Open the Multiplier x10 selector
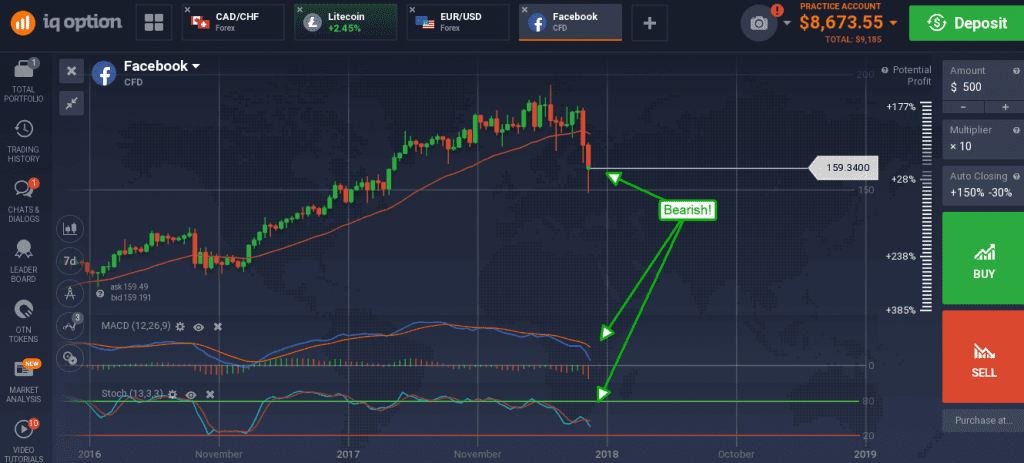The height and width of the screenshot is (463, 1024). (x=983, y=138)
